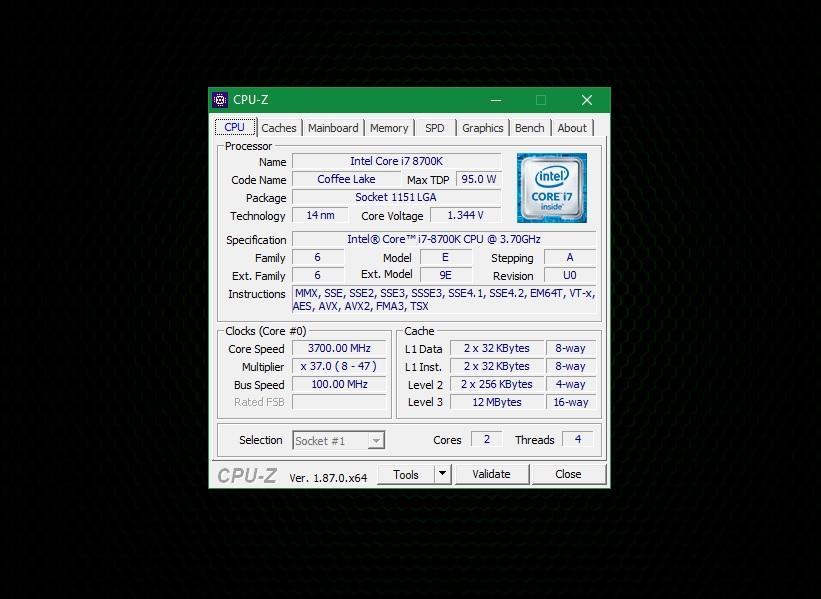
Task: Click the Intel Core i7 logo badge
Action: click(x=551, y=188)
